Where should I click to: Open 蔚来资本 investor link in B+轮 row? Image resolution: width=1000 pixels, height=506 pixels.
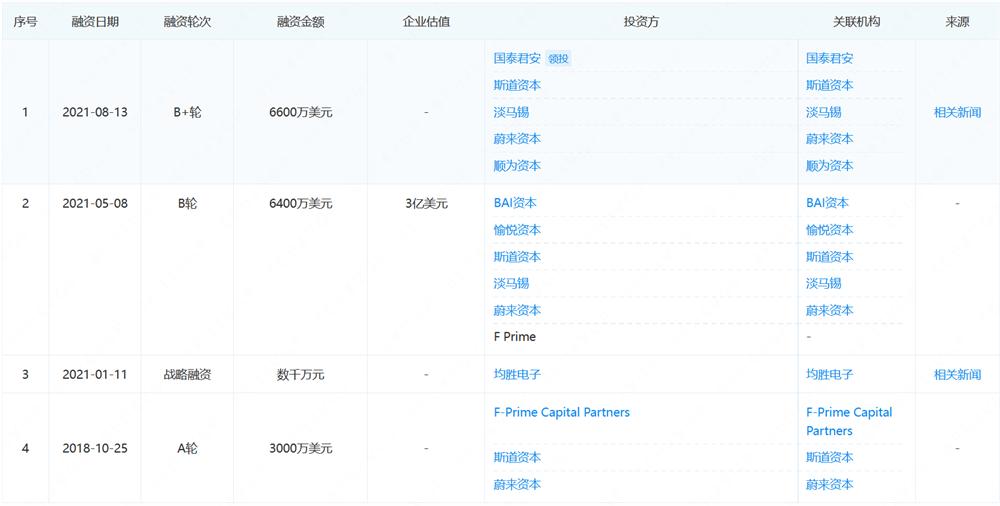click(517, 139)
